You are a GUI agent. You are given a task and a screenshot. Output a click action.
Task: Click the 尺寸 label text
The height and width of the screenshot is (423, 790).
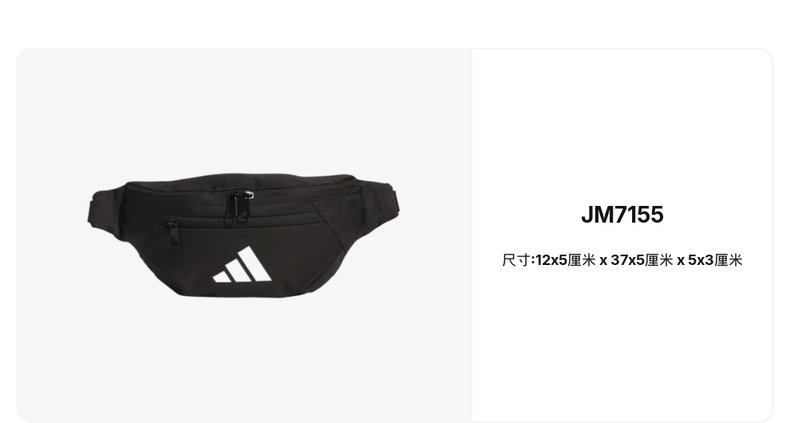point(516,260)
